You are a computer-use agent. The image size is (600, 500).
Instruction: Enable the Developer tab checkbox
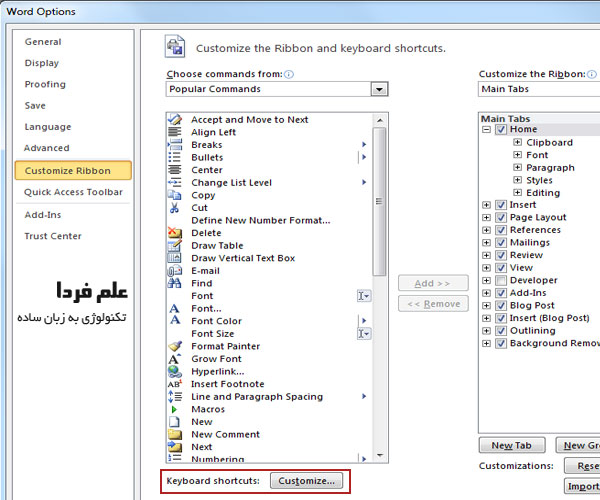(x=501, y=281)
